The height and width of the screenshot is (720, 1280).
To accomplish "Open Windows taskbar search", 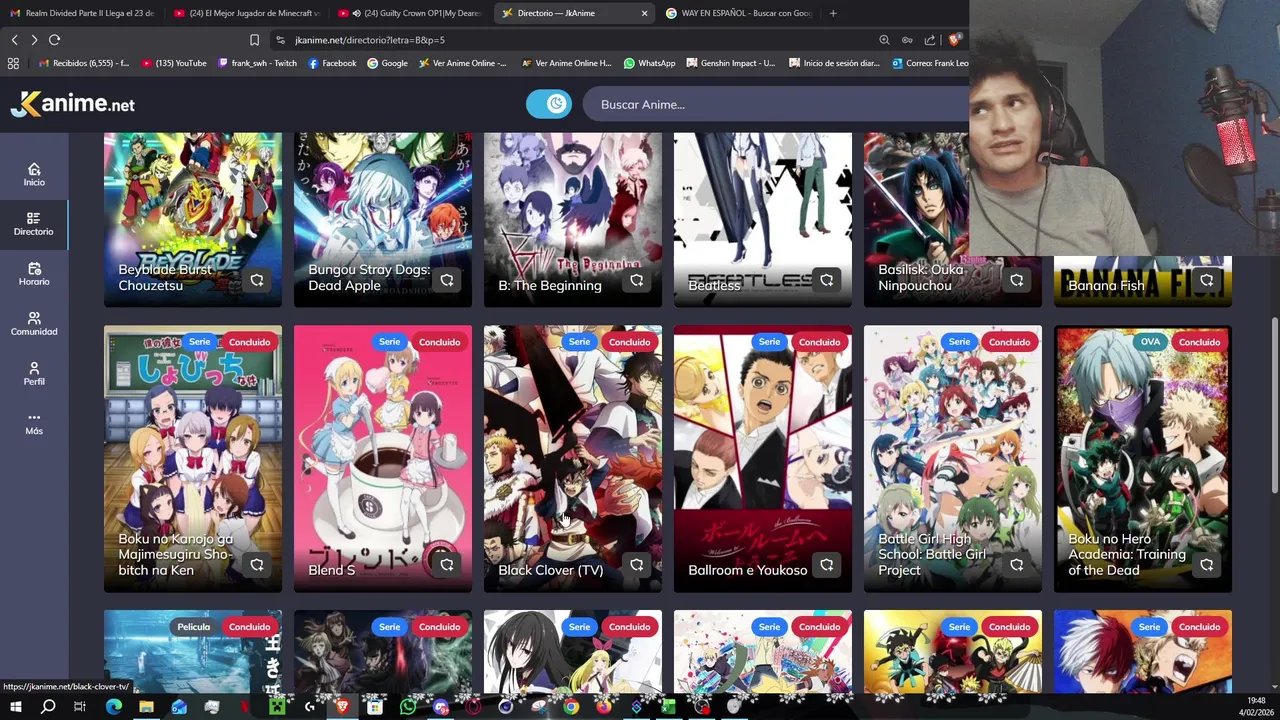I will 48,707.
